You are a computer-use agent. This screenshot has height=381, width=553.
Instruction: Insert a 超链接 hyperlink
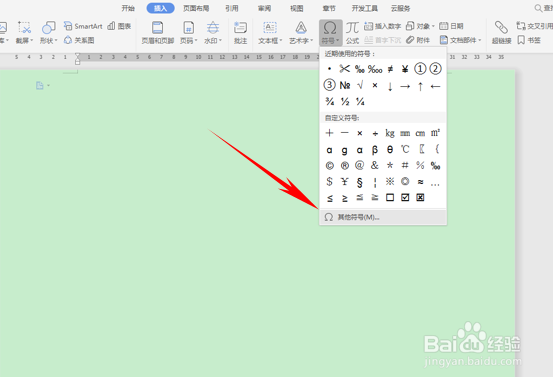tap(502, 32)
